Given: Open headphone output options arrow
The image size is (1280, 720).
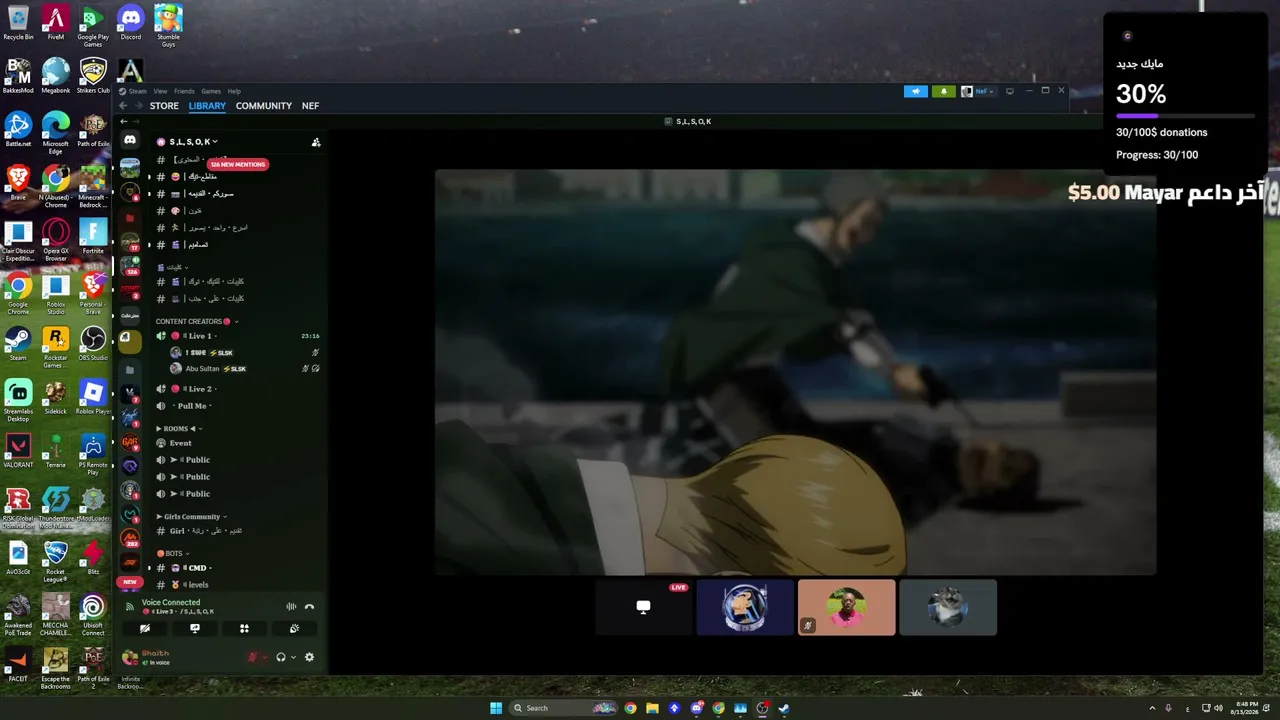Looking at the screenshot, I should tap(292, 657).
